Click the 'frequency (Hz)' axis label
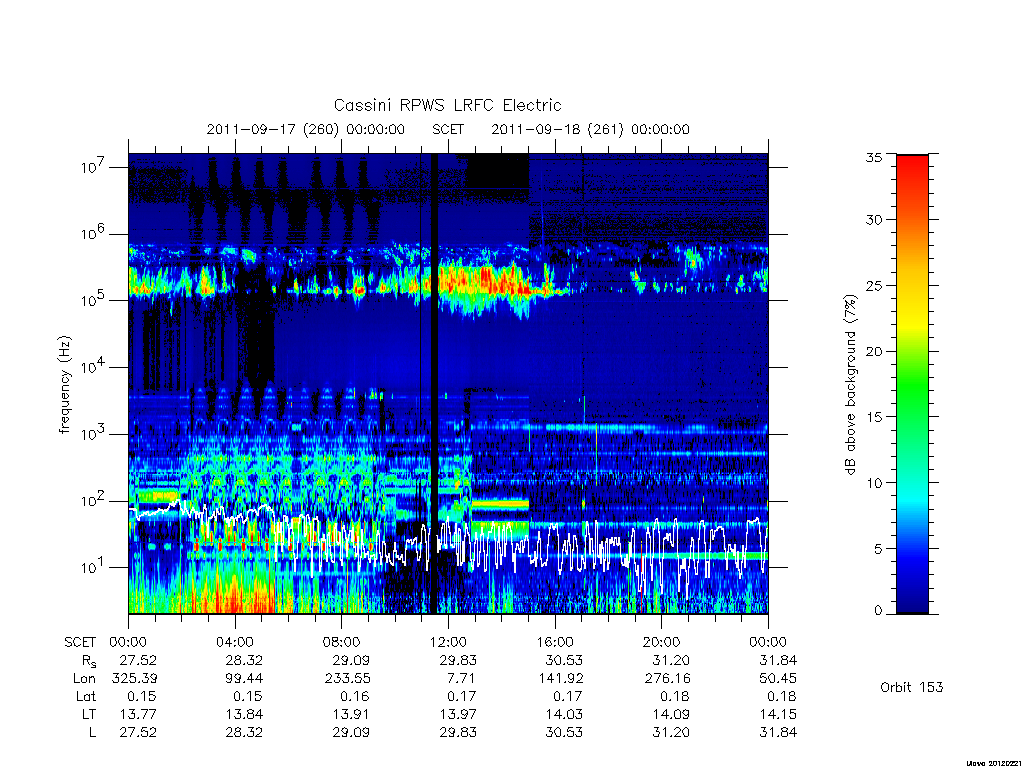This screenshot has height=768, width=1024. tap(64, 385)
